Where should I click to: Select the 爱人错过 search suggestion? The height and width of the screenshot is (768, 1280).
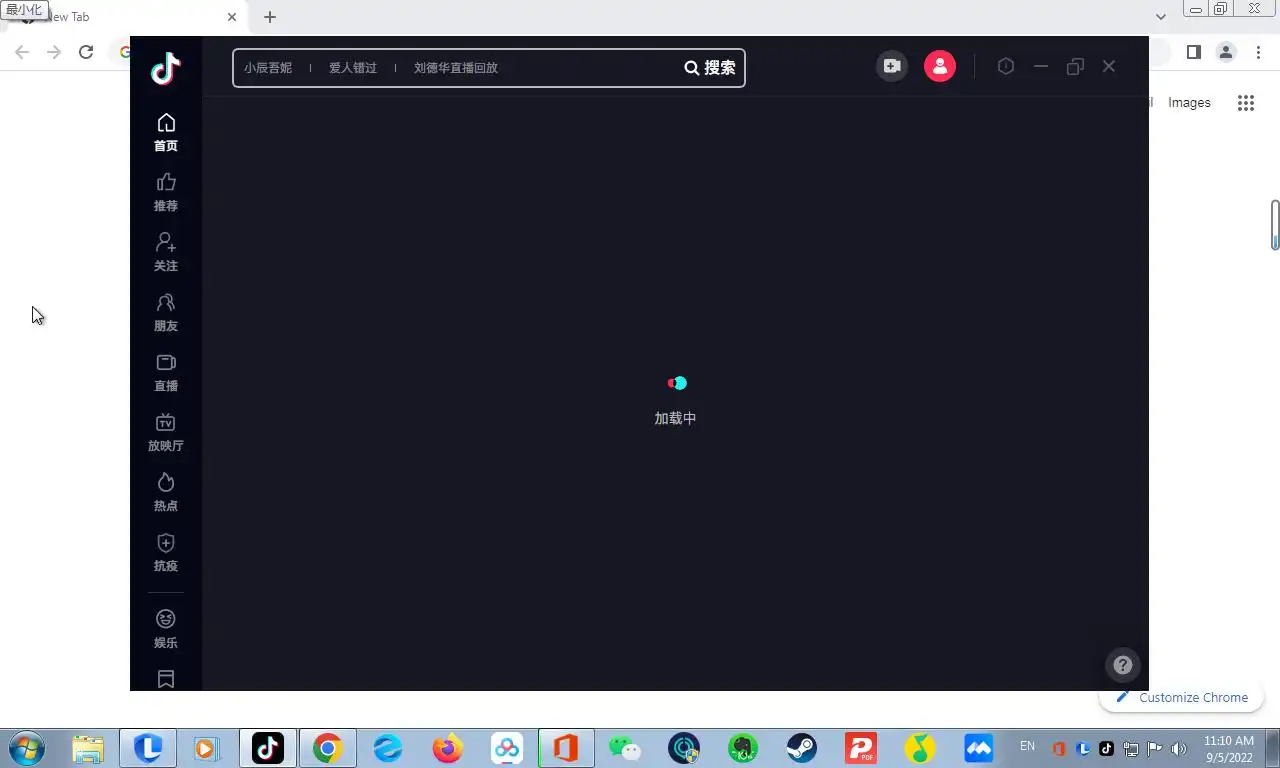(353, 68)
